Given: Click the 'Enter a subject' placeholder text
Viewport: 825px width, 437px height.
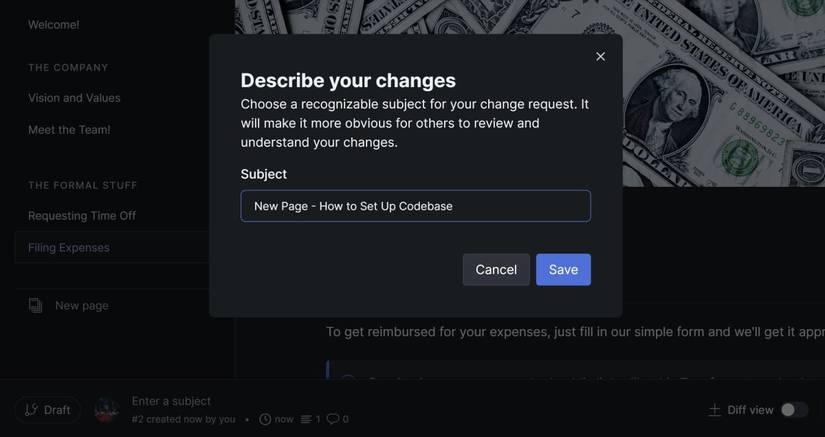Looking at the screenshot, I should (171, 401).
